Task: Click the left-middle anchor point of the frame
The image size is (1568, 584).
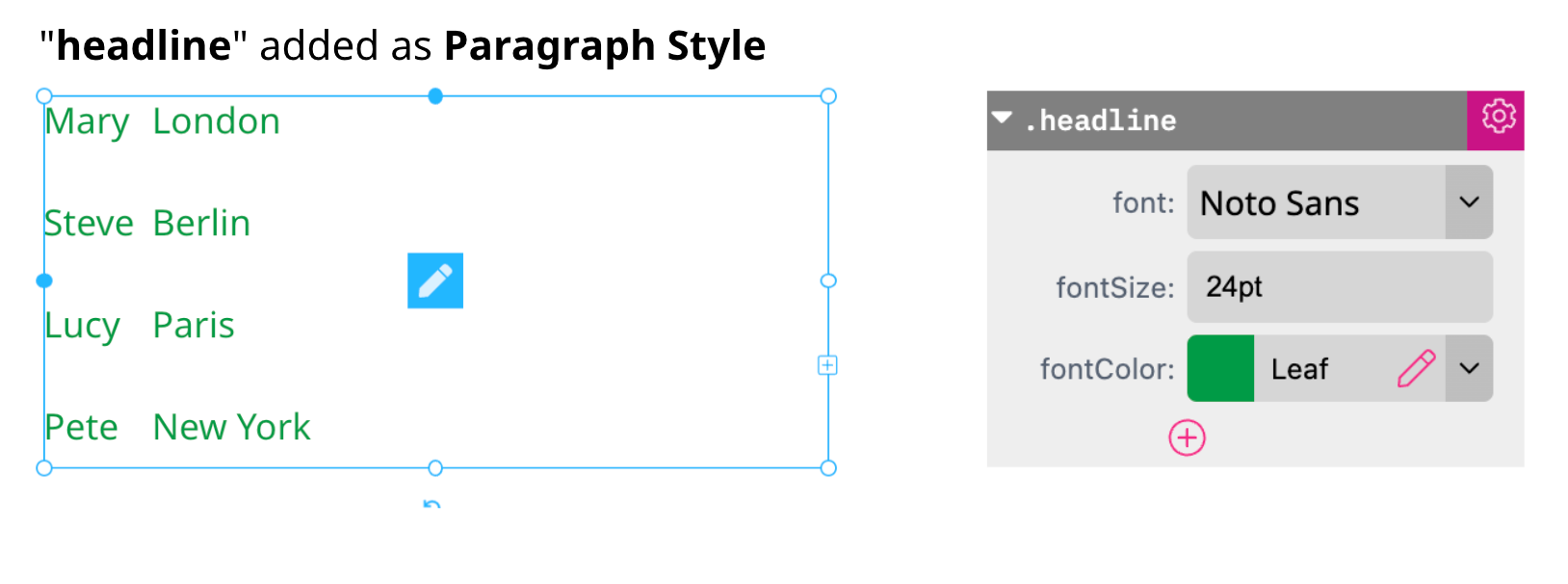Action: pyautogui.click(x=44, y=280)
